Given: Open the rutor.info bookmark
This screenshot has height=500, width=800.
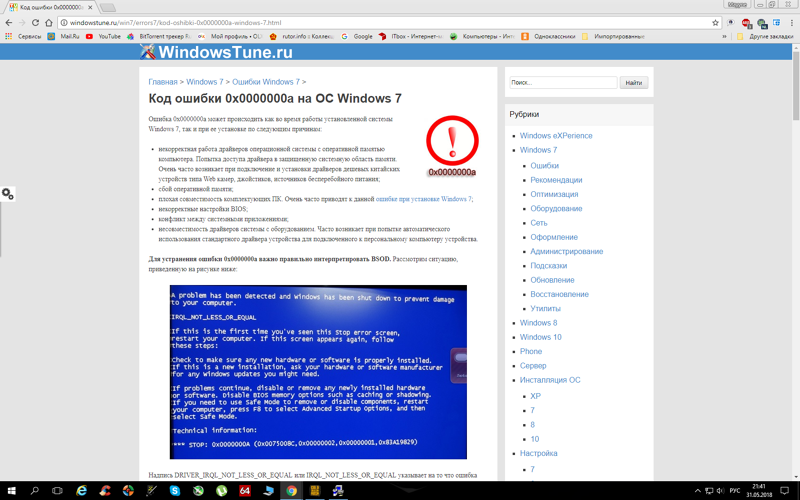Looking at the screenshot, I should [x=302, y=36].
